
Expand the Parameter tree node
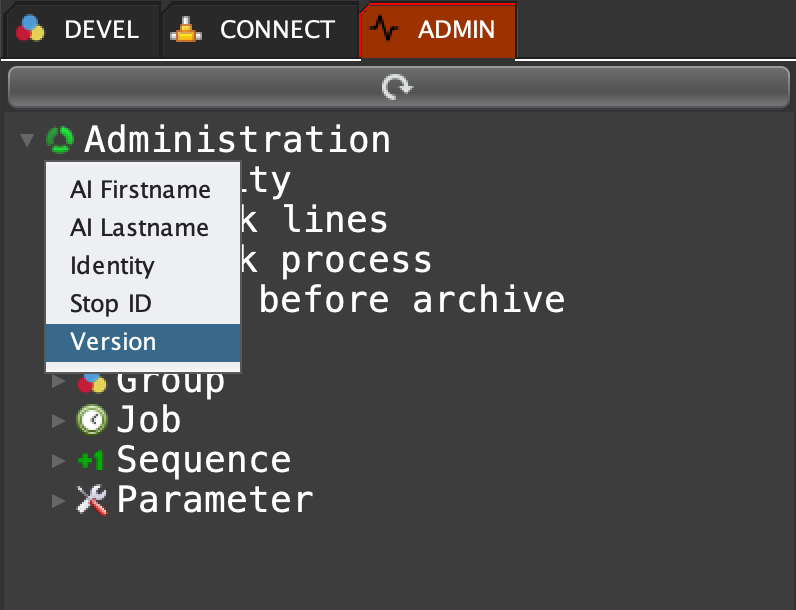point(60,499)
